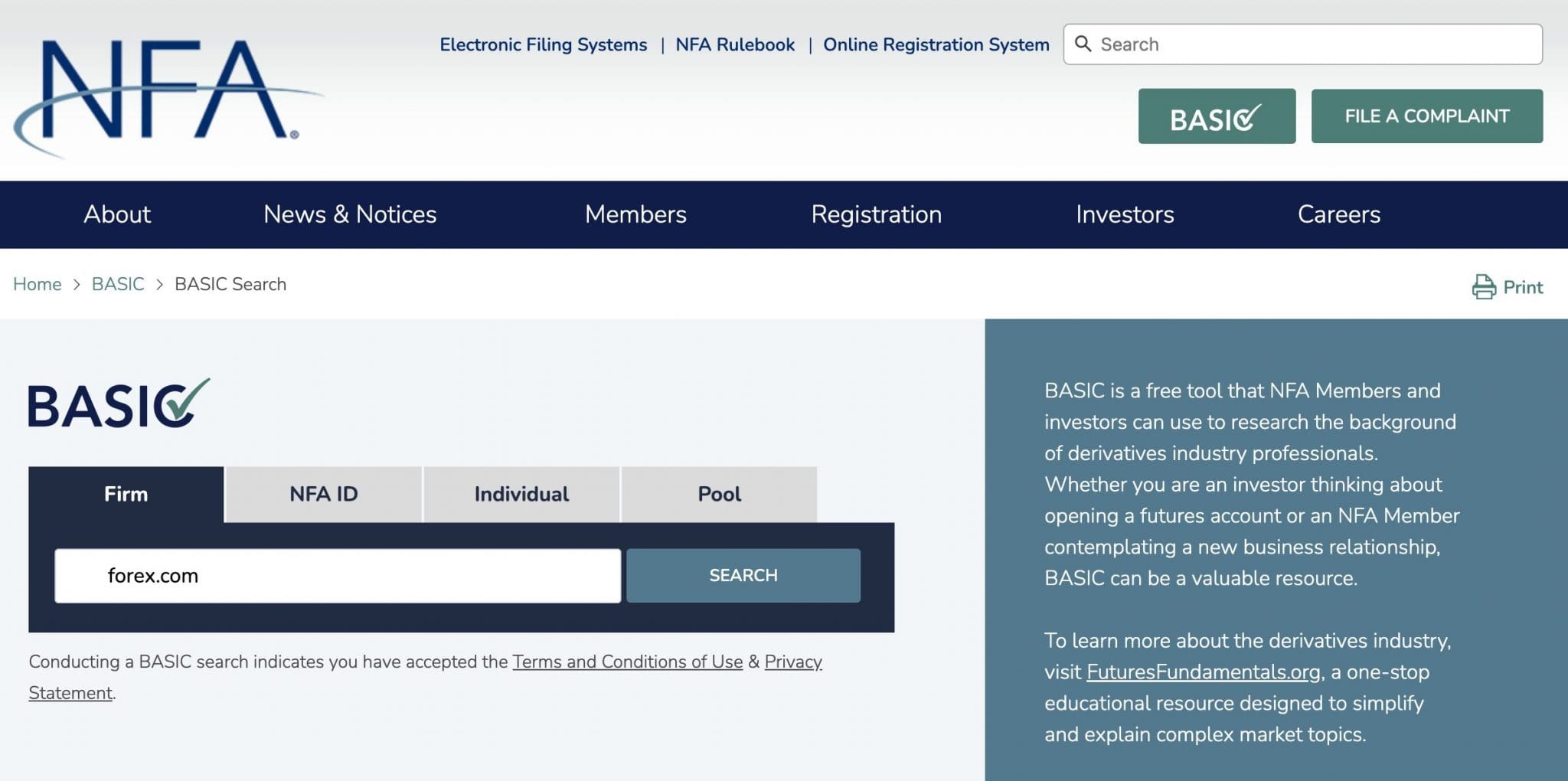Open the Investors menu
This screenshot has width=1568, height=781.
[1125, 214]
